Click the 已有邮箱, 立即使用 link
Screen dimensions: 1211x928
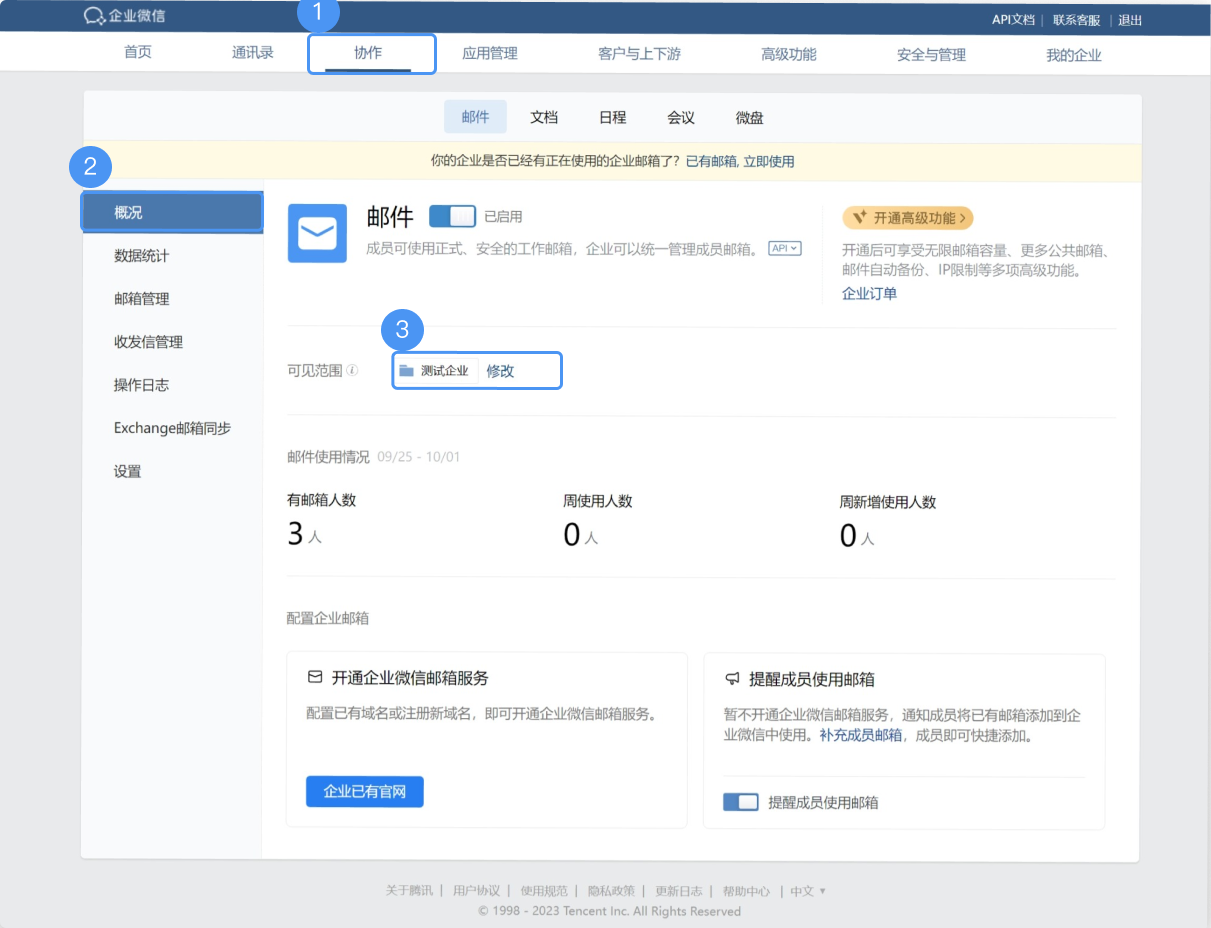coord(740,161)
